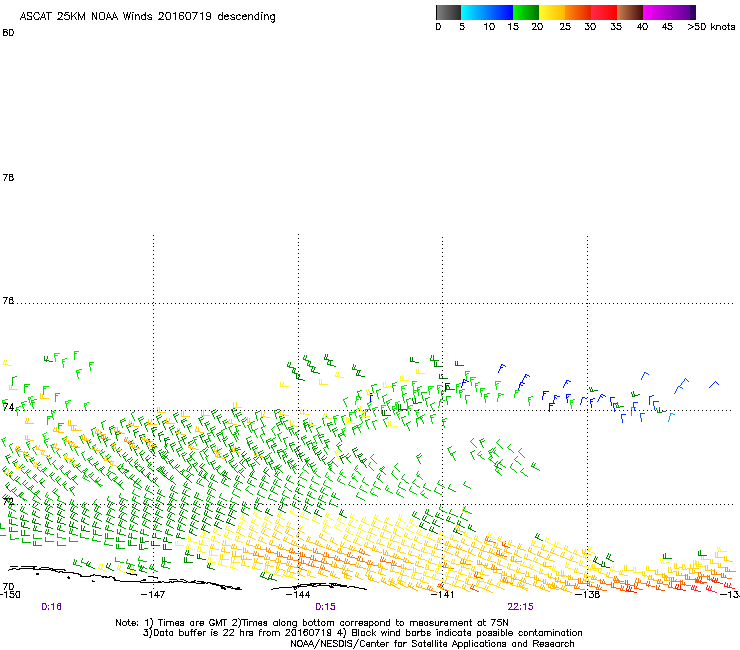Click the chart title 'ASCAT 25KM NOAA Winds 20160719 descending'

click(147, 16)
